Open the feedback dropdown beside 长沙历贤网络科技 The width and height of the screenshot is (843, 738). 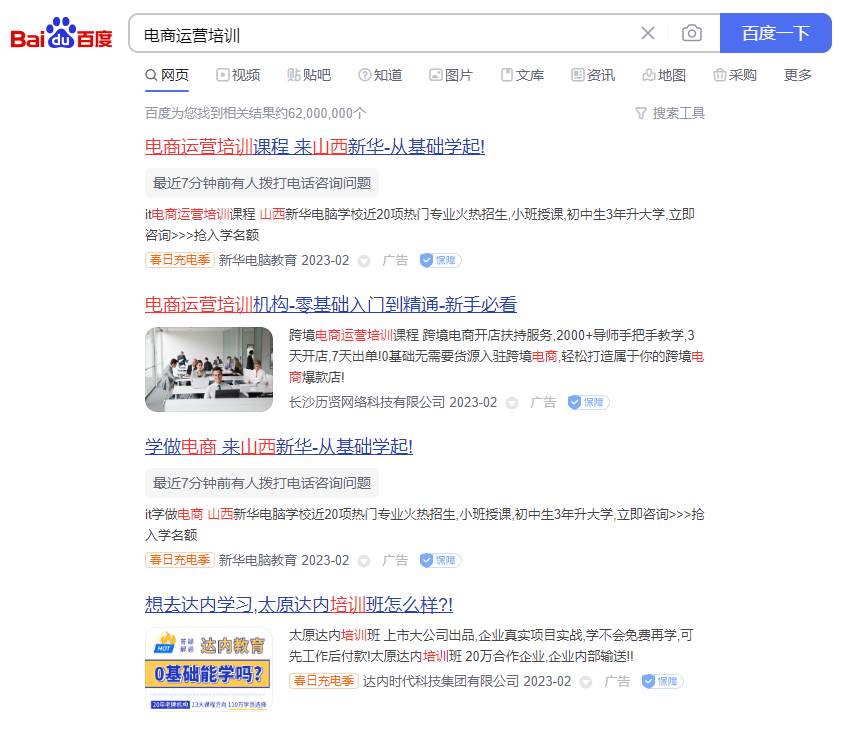(510, 402)
